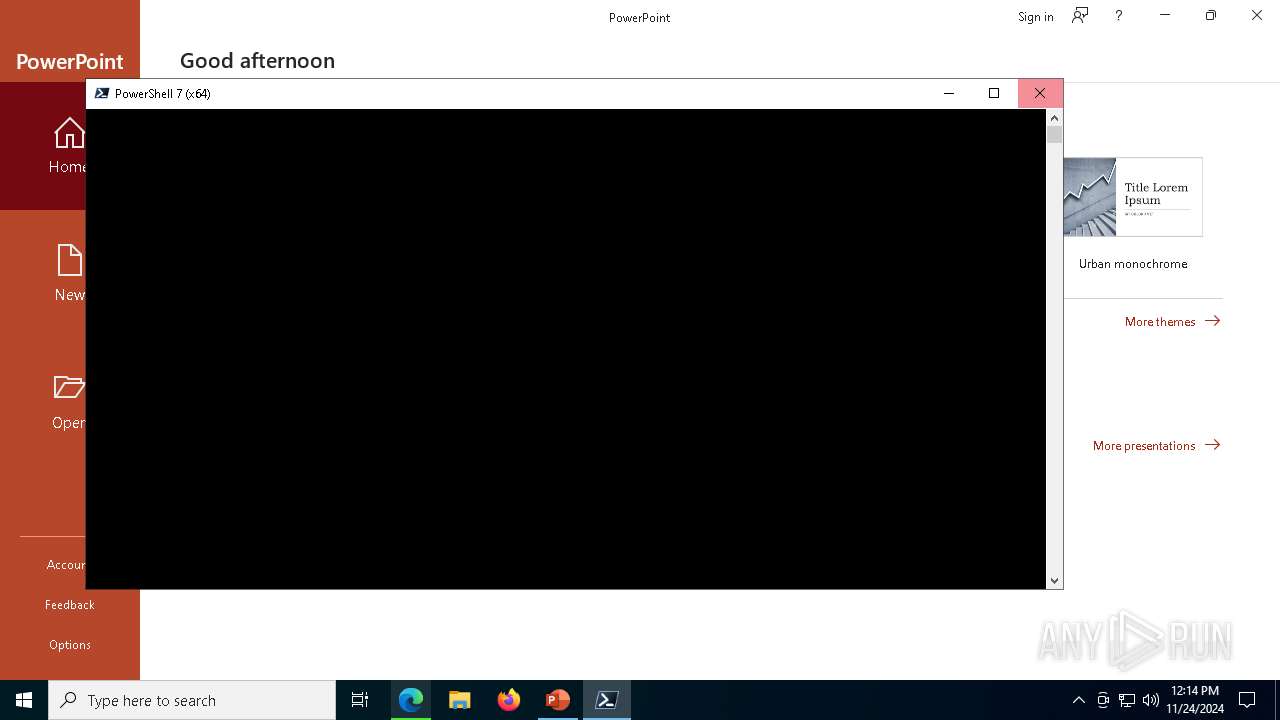Screen dimensions: 1280x720
Task: Open File Explorer from the taskbar
Action: [460, 700]
